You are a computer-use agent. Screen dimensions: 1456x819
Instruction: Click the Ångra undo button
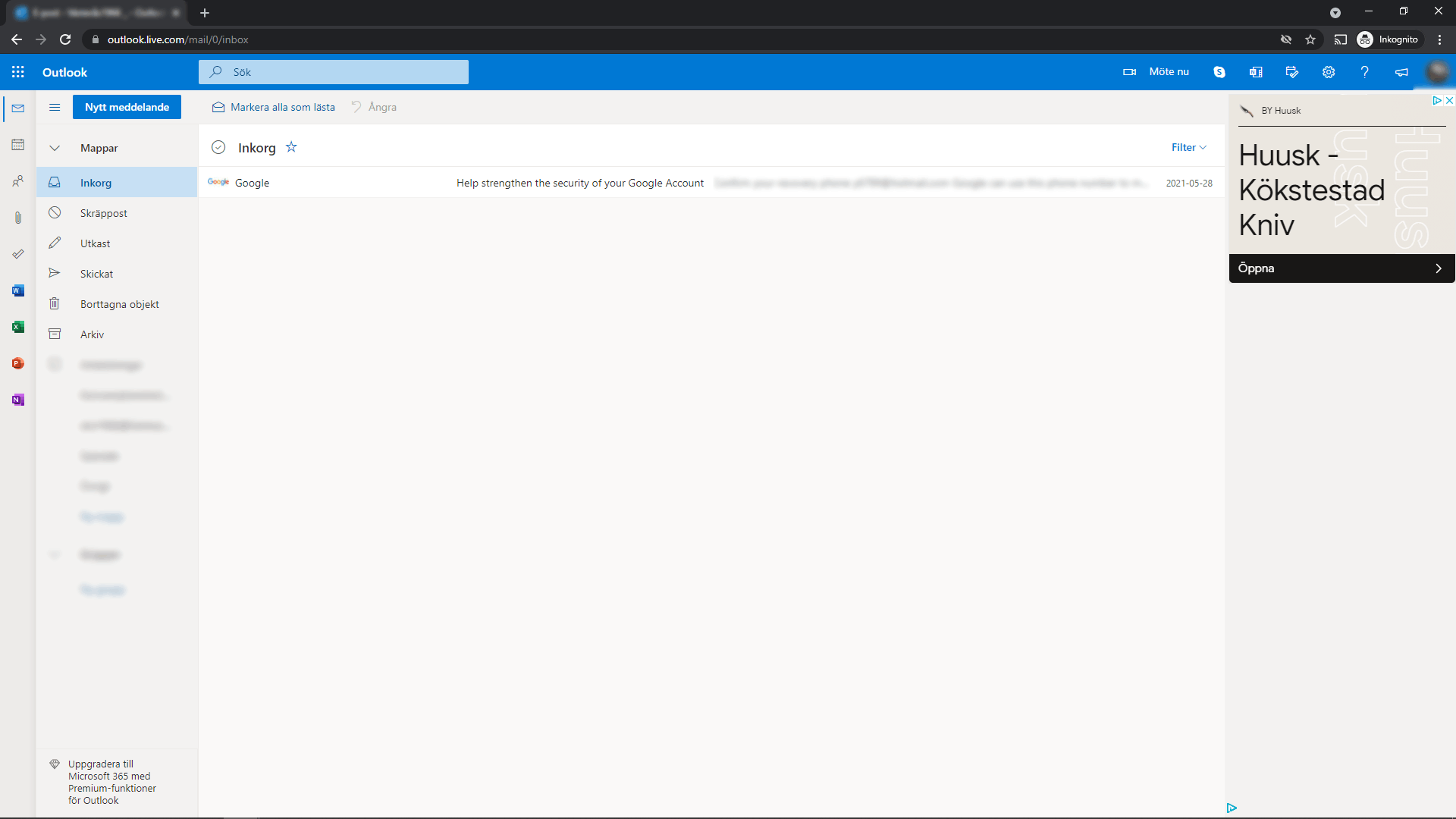[x=374, y=107]
